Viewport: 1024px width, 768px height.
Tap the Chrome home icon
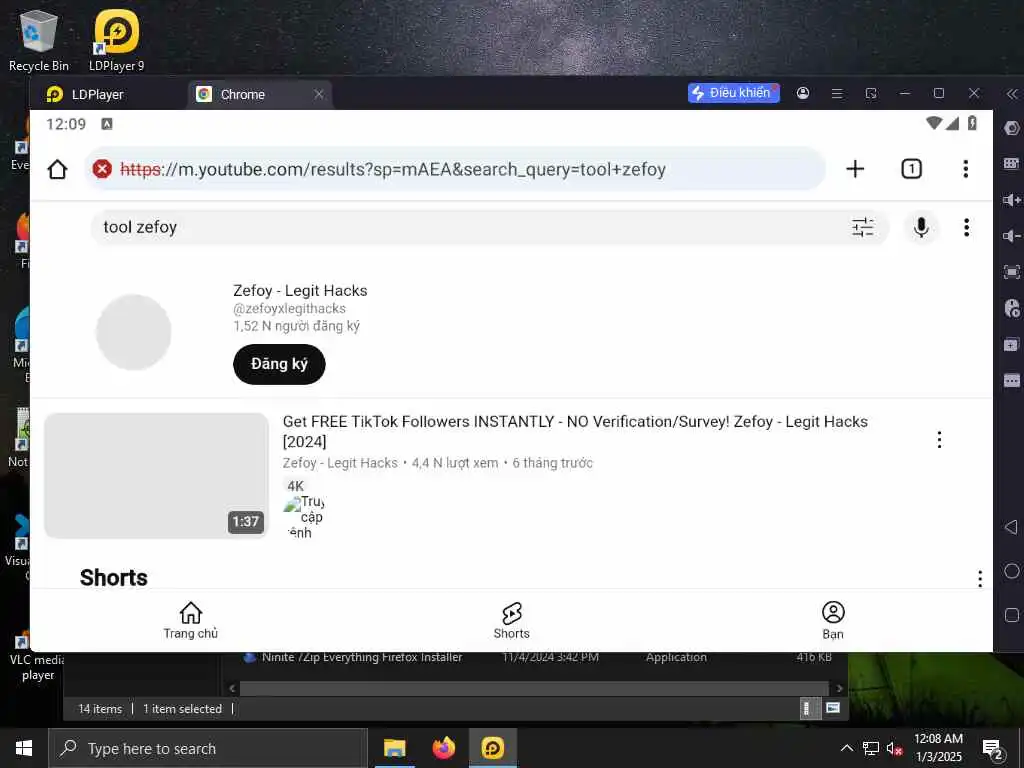(57, 170)
